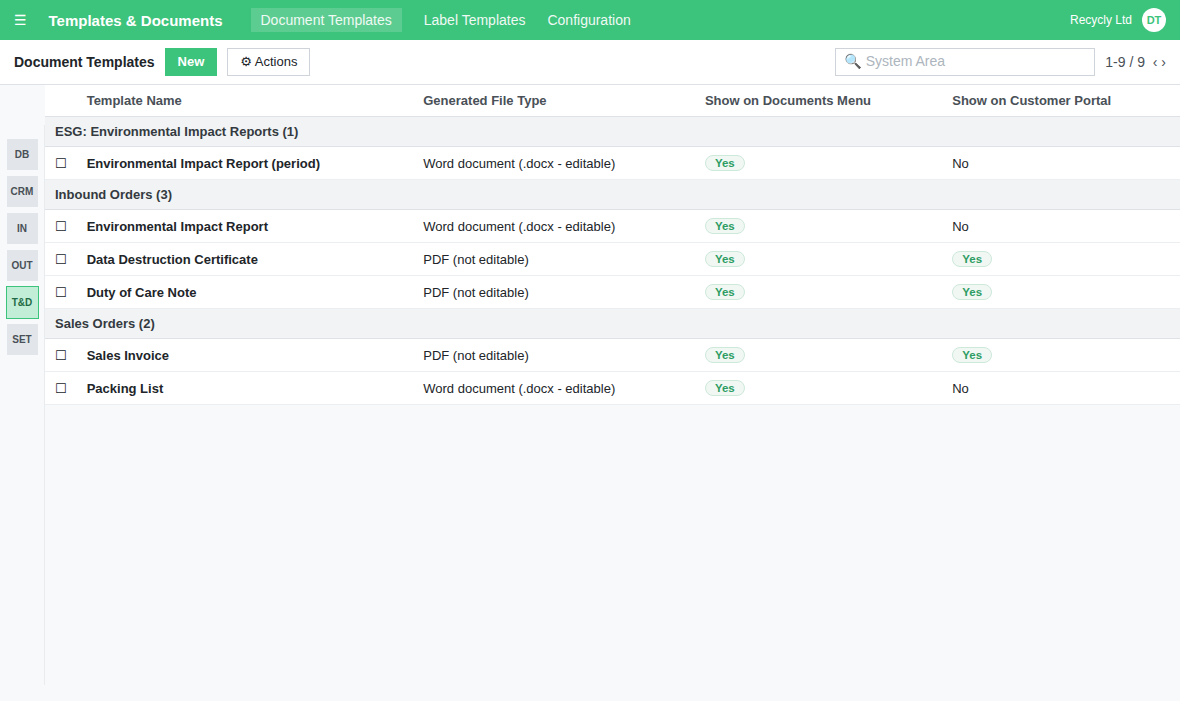Open the IN sidebar module
Screen dimensions: 1180x701
(x=22, y=228)
